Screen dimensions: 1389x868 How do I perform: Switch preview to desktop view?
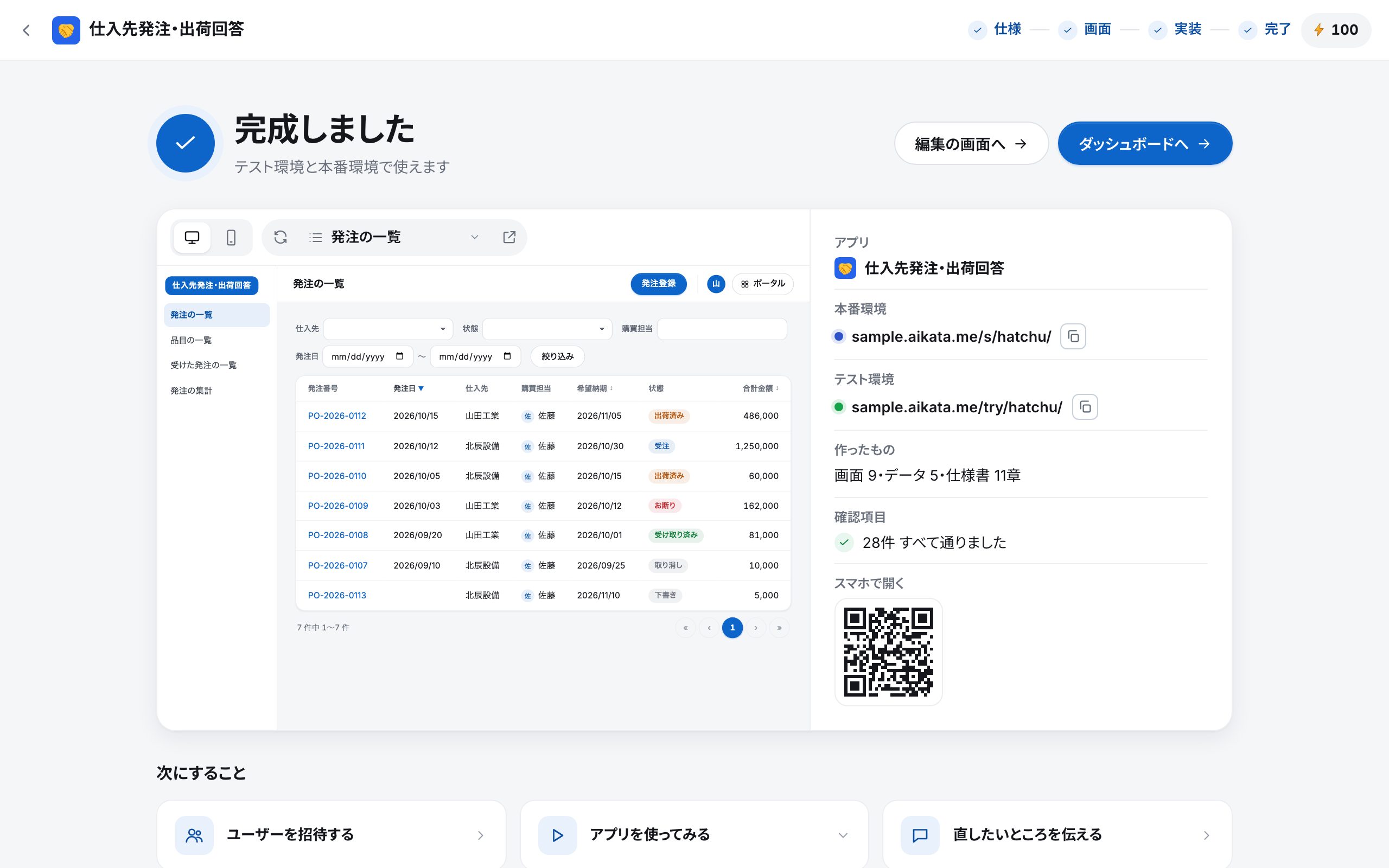tap(192, 237)
